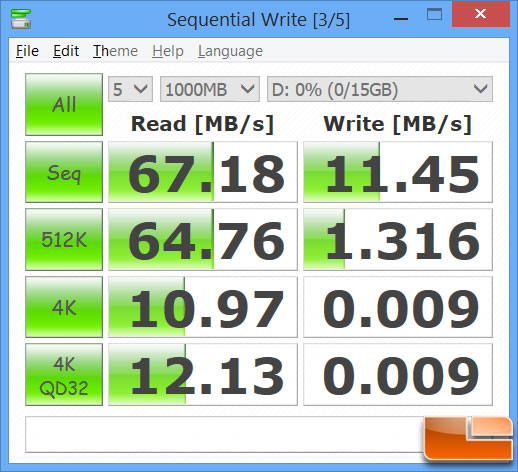Open the Language menu
This screenshot has height=472, width=518.
click(230, 51)
